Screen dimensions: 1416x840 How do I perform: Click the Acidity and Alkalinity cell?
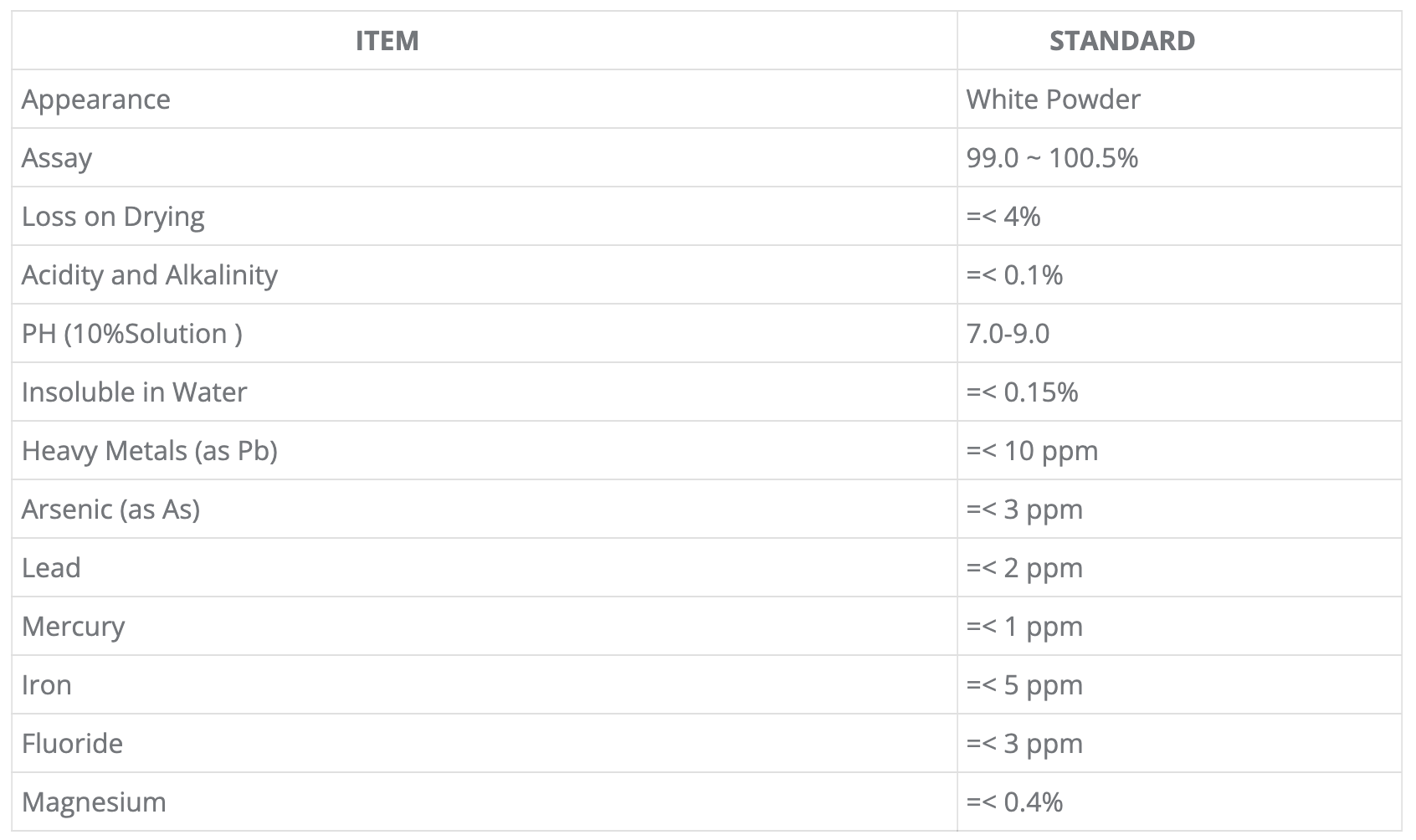(150, 275)
